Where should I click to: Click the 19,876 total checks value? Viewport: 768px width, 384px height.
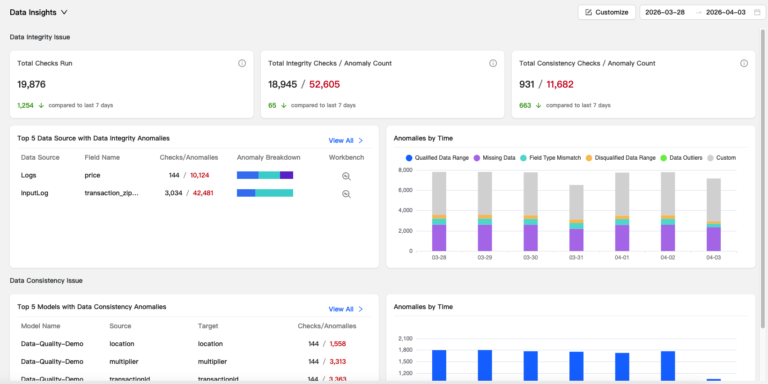pos(31,84)
